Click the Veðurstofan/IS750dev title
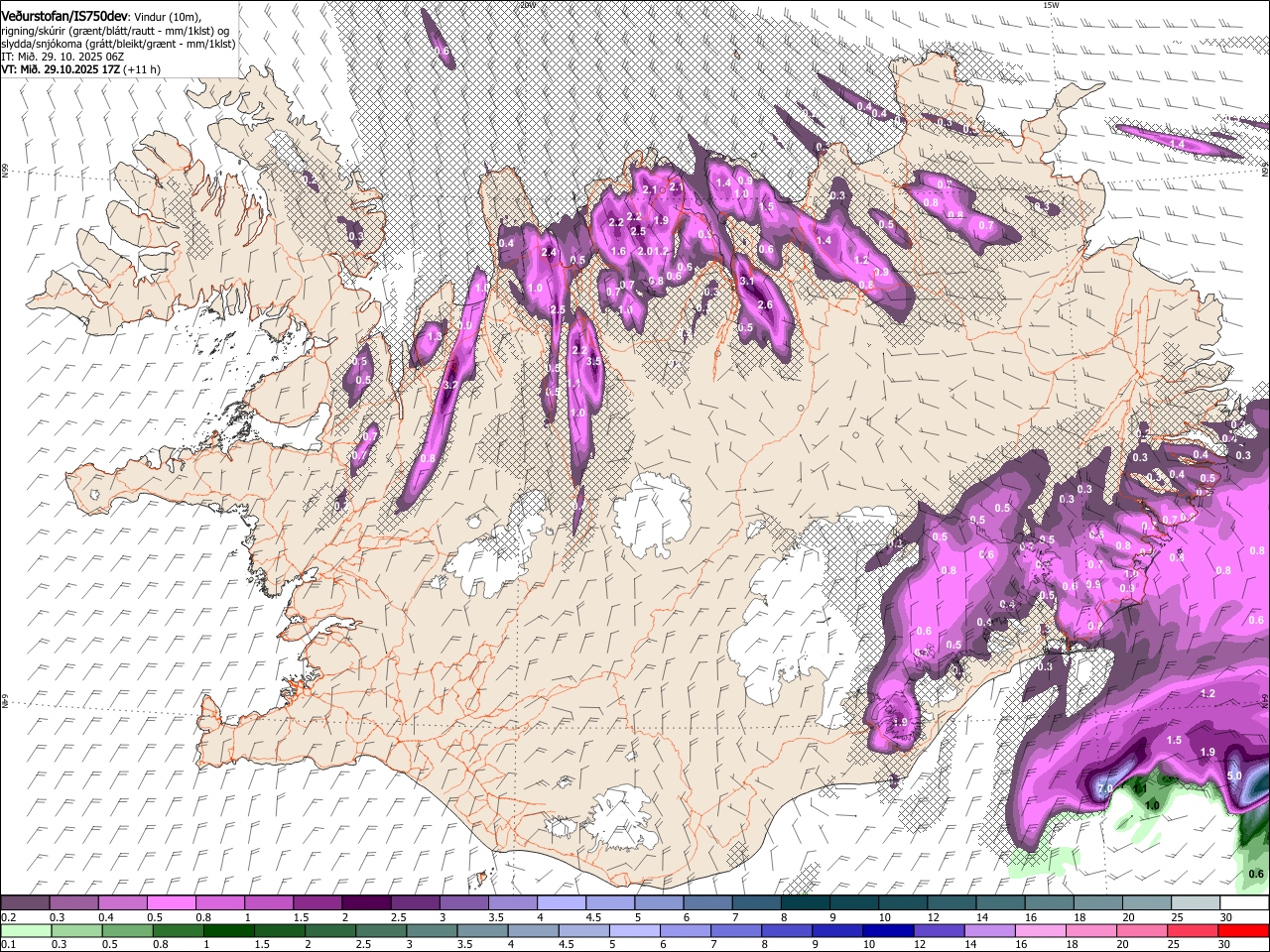This screenshot has height=952, width=1270. click(x=63, y=17)
